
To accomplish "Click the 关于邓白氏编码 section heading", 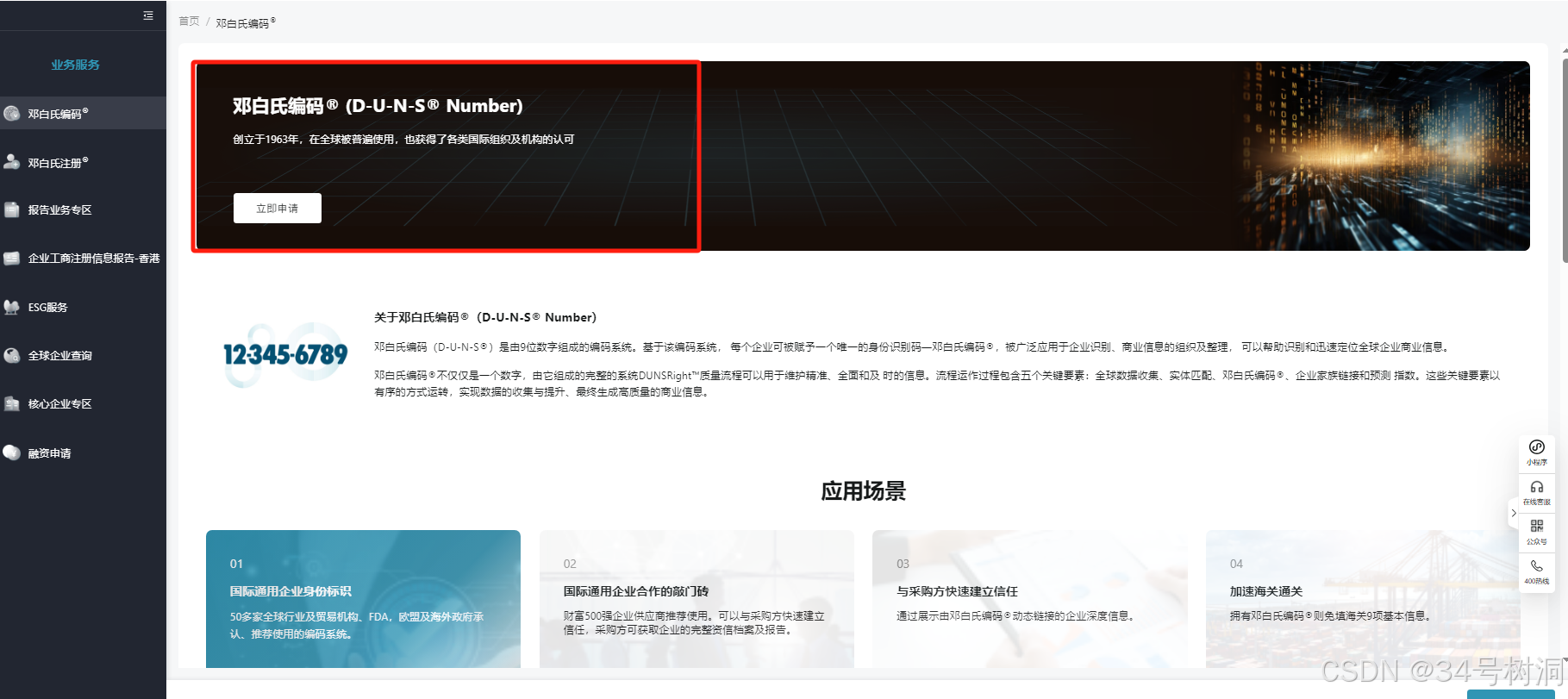I will 485,317.
